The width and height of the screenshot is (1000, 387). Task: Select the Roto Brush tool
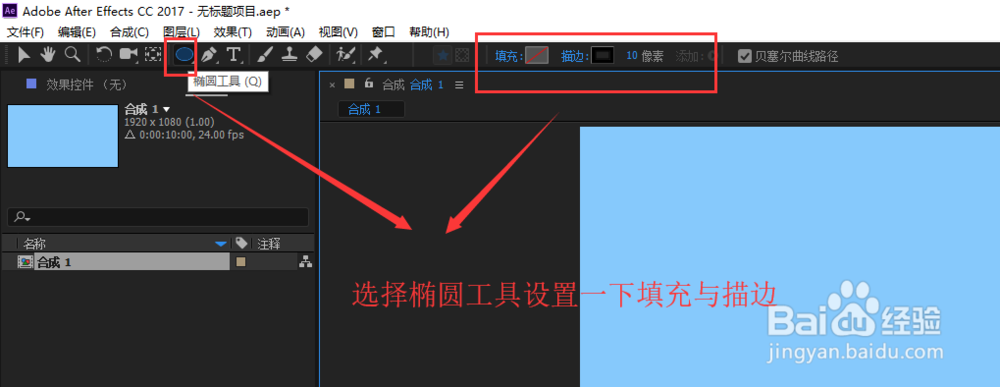click(346, 55)
